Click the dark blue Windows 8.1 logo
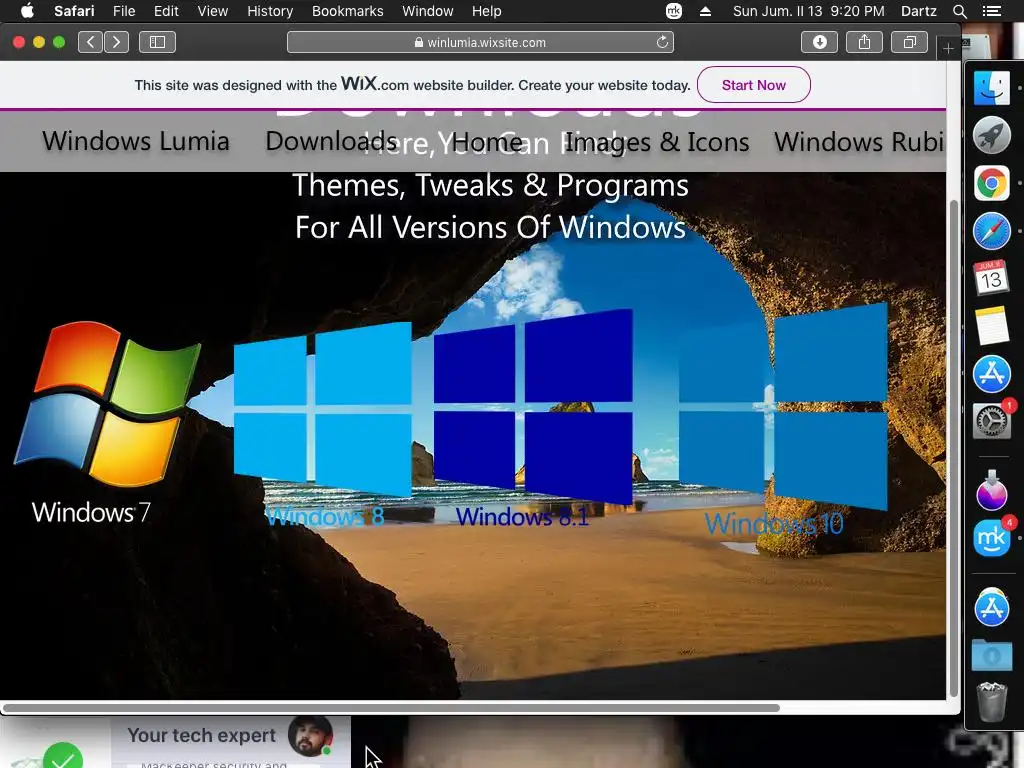1024x768 pixels. tap(533, 407)
